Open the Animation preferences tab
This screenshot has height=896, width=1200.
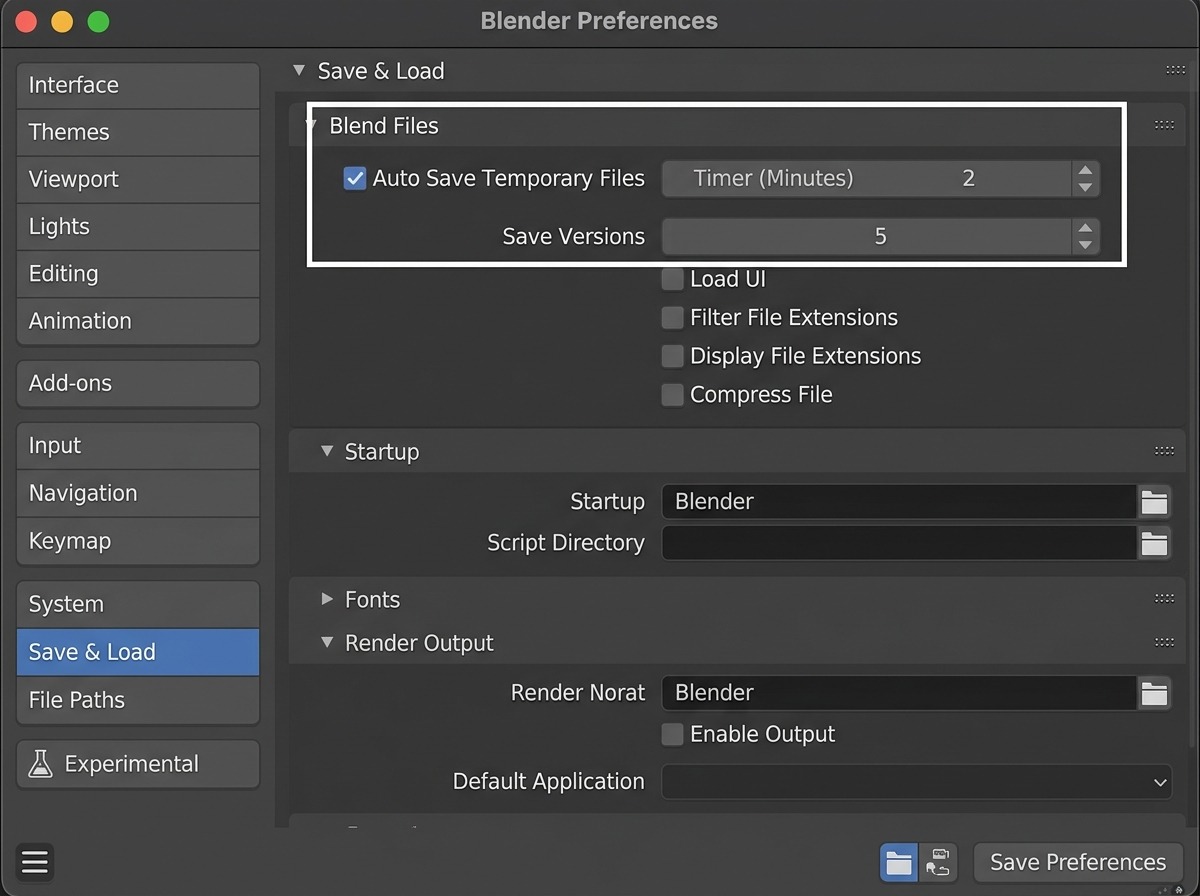coord(138,321)
